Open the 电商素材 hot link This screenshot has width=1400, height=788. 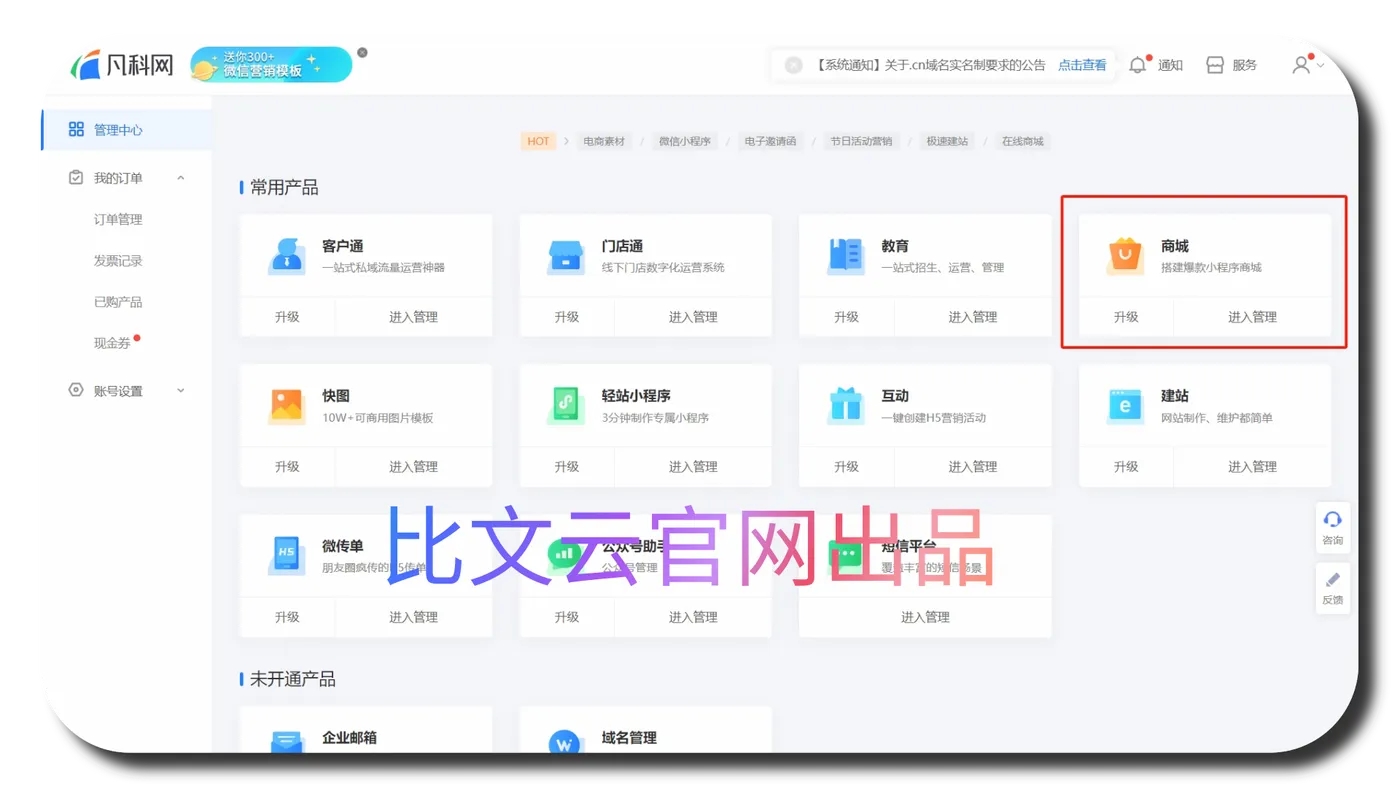pyautogui.click(x=604, y=141)
